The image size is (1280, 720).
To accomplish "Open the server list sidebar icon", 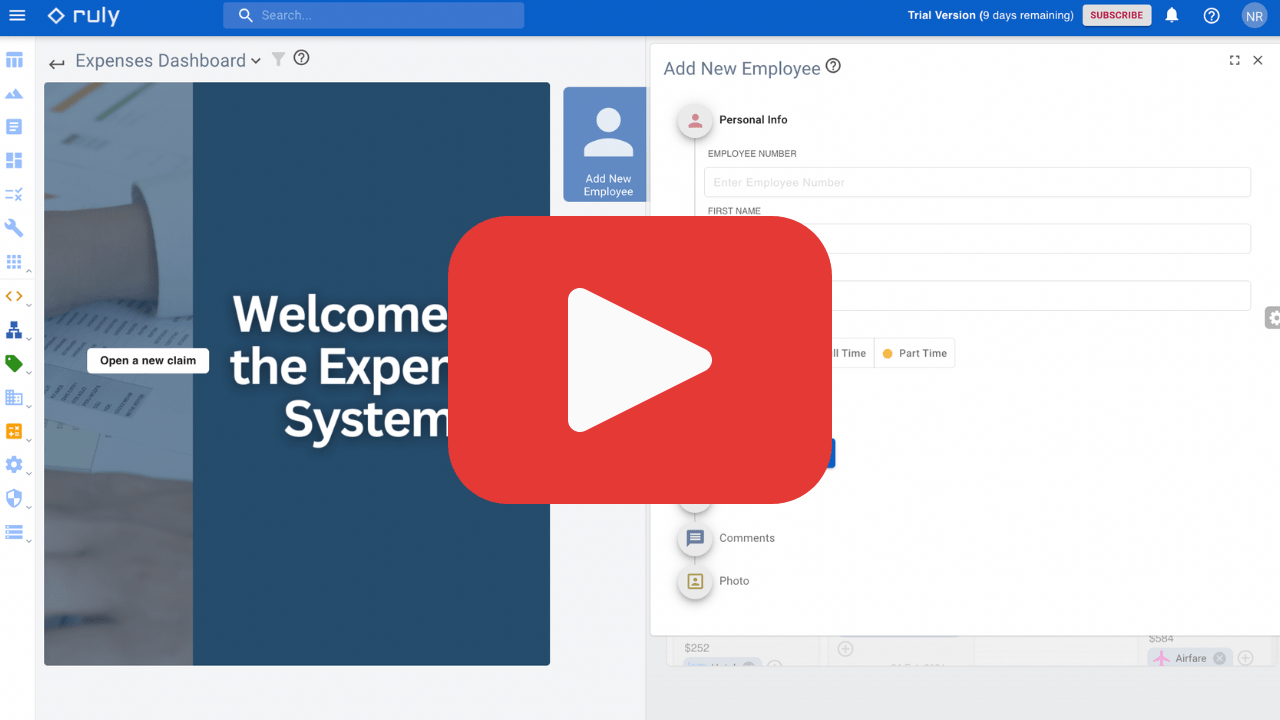I will [14, 532].
